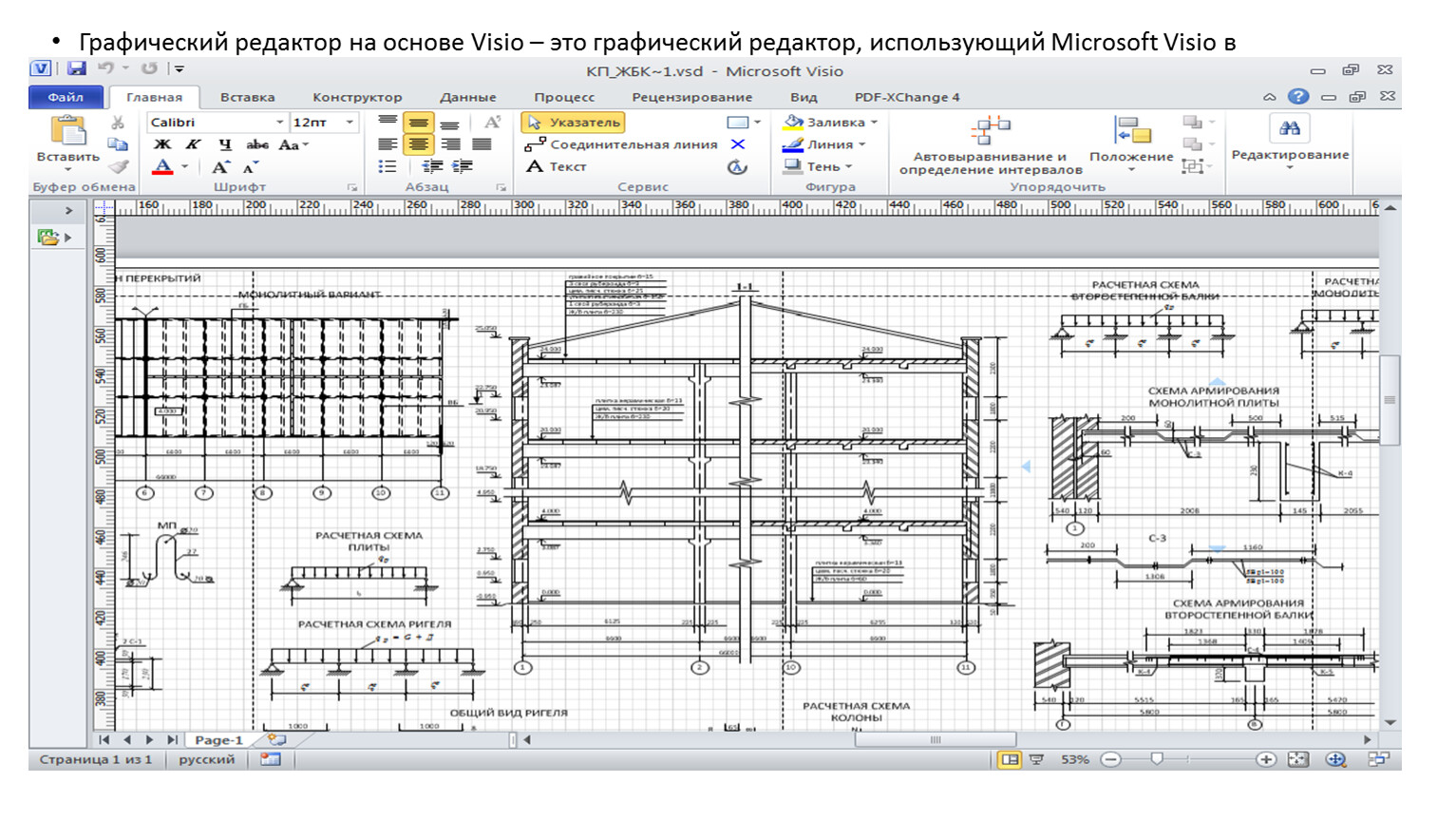
Task: Toggle strikethrough abc formatting
Action: click(257, 144)
